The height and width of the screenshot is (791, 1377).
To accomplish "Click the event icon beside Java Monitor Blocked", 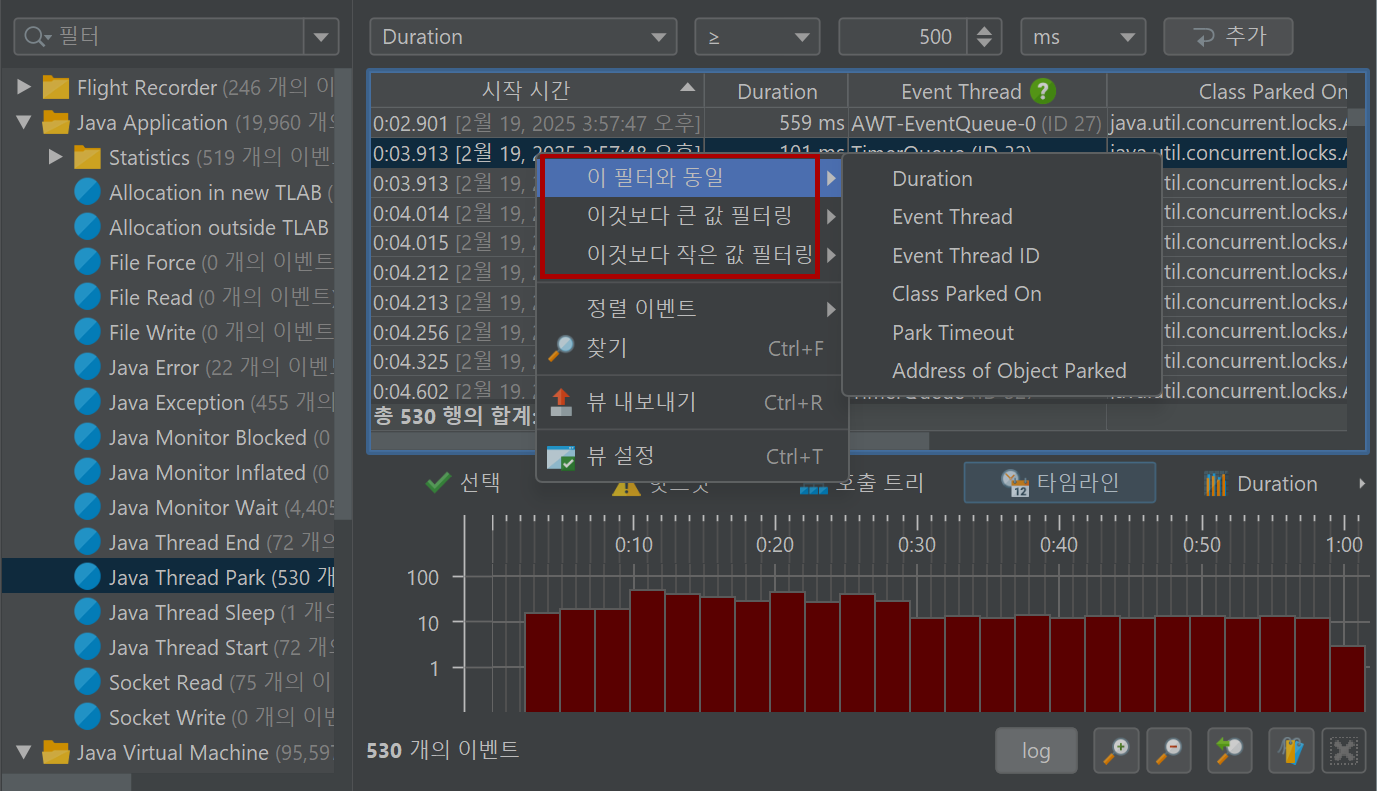I will (88, 438).
